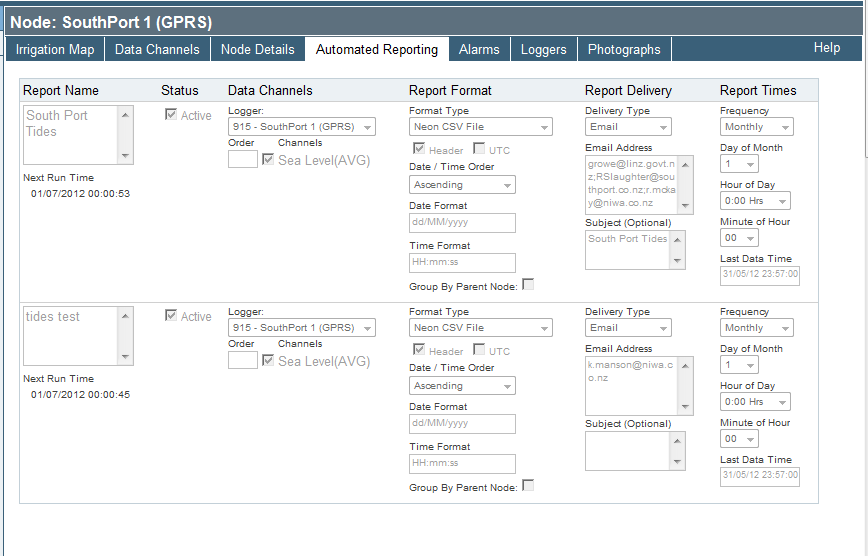Toggle Active checkbox for South Port Tides
This screenshot has height=556, width=868.
171,115
